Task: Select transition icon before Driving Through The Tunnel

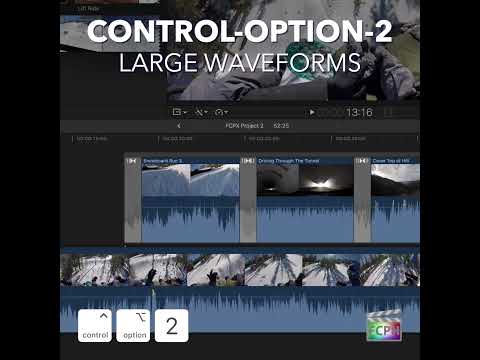Action: point(248,161)
